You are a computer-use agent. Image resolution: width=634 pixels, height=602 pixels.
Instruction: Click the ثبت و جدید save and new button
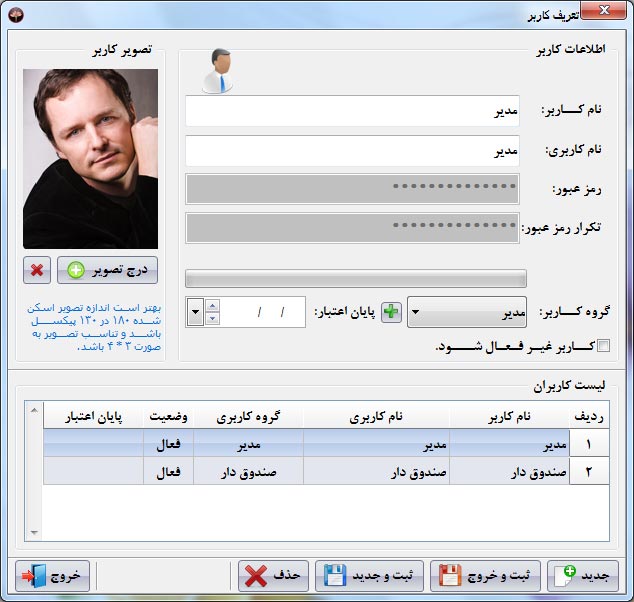(x=369, y=576)
